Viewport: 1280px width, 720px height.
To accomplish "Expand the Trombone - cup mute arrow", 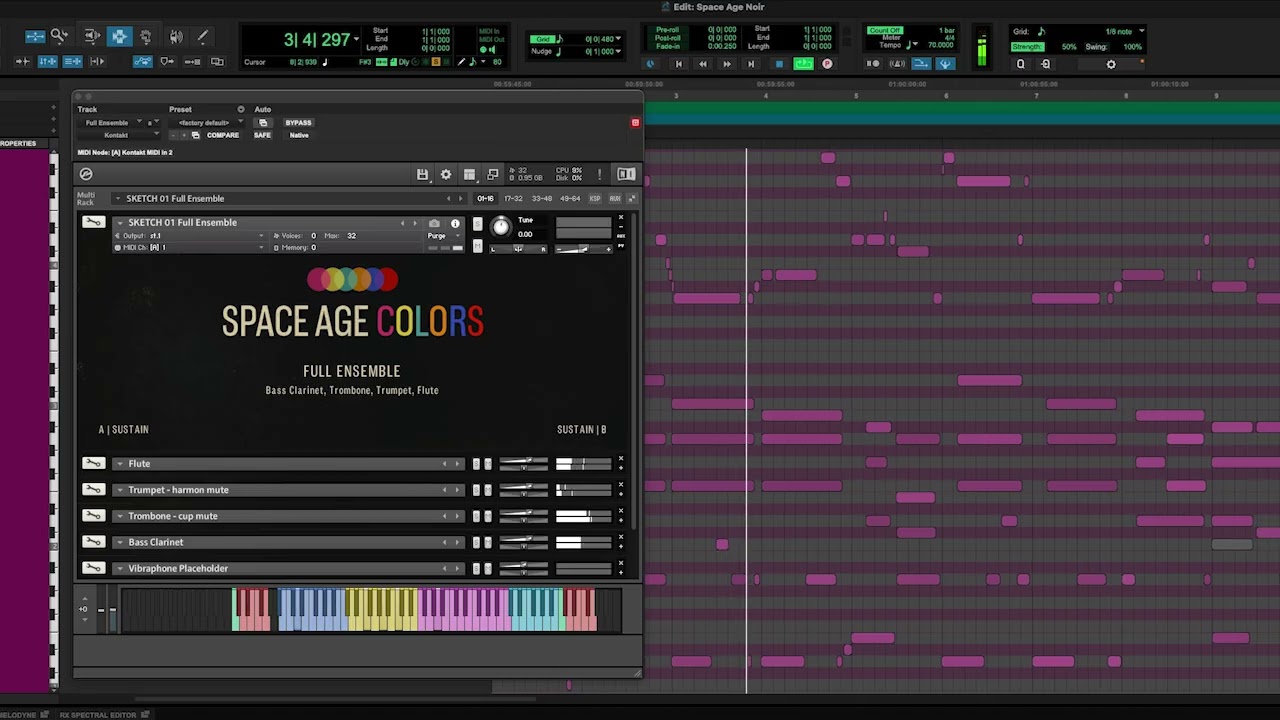I will click(x=119, y=516).
